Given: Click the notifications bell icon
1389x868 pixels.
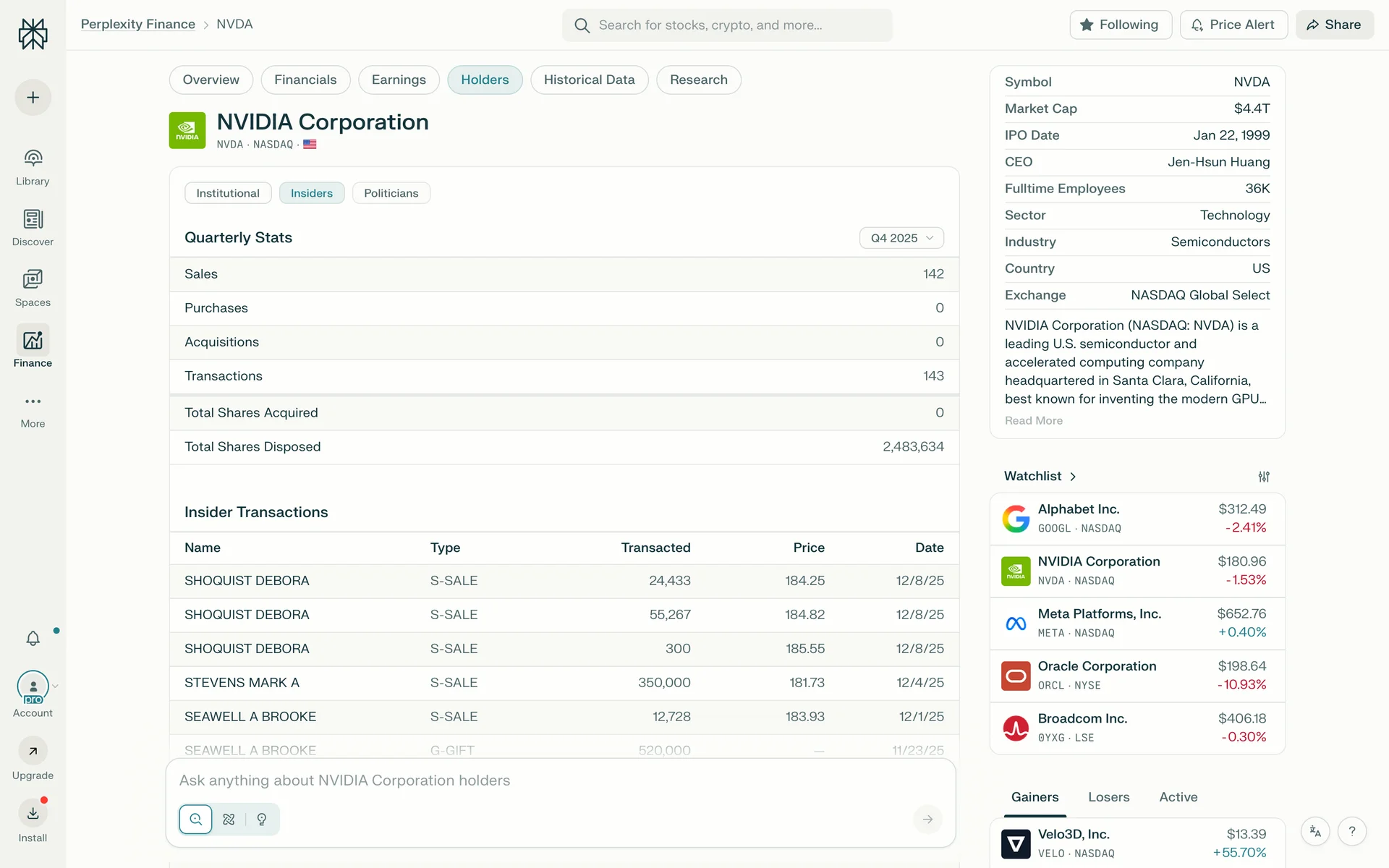Looking at the screenshot, I should (33, 638).
